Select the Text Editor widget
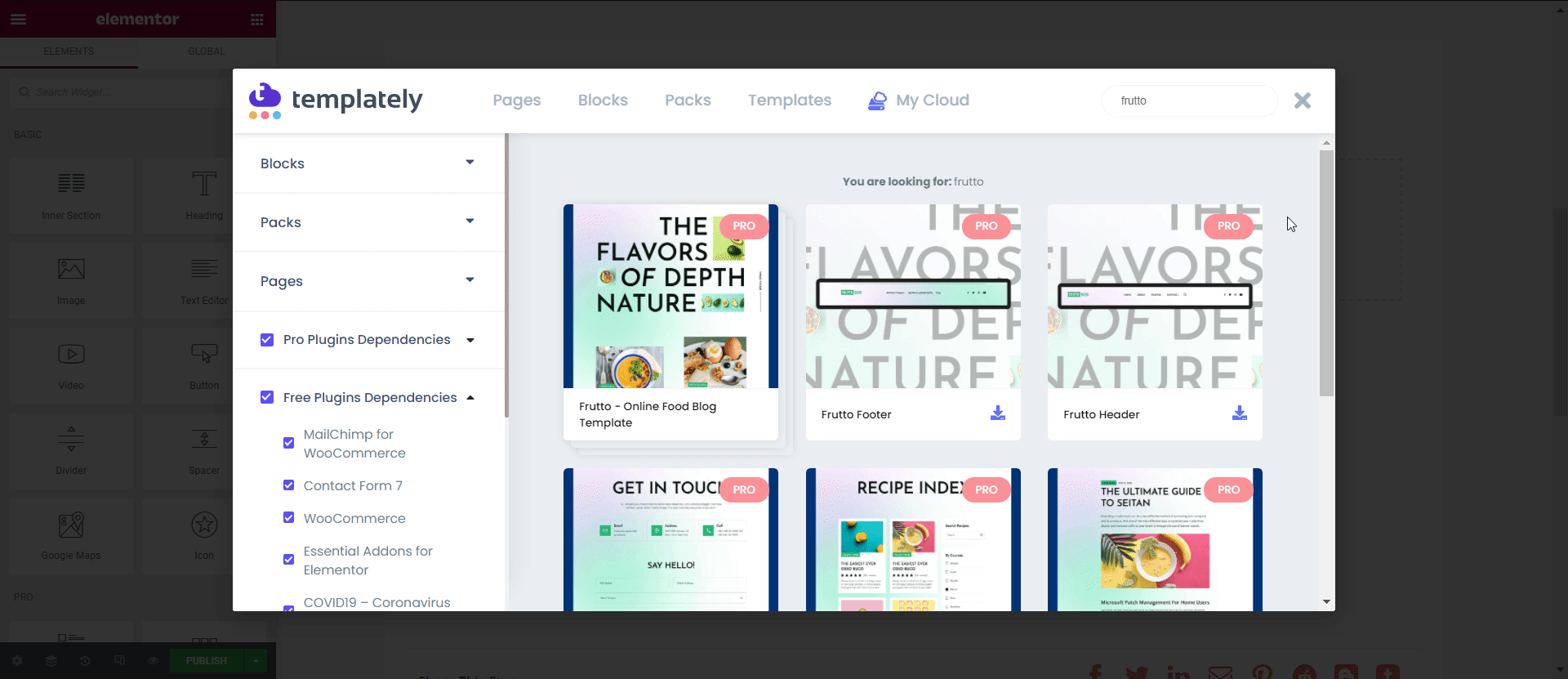The image size is (1568, 679). (x=204, y=281)
